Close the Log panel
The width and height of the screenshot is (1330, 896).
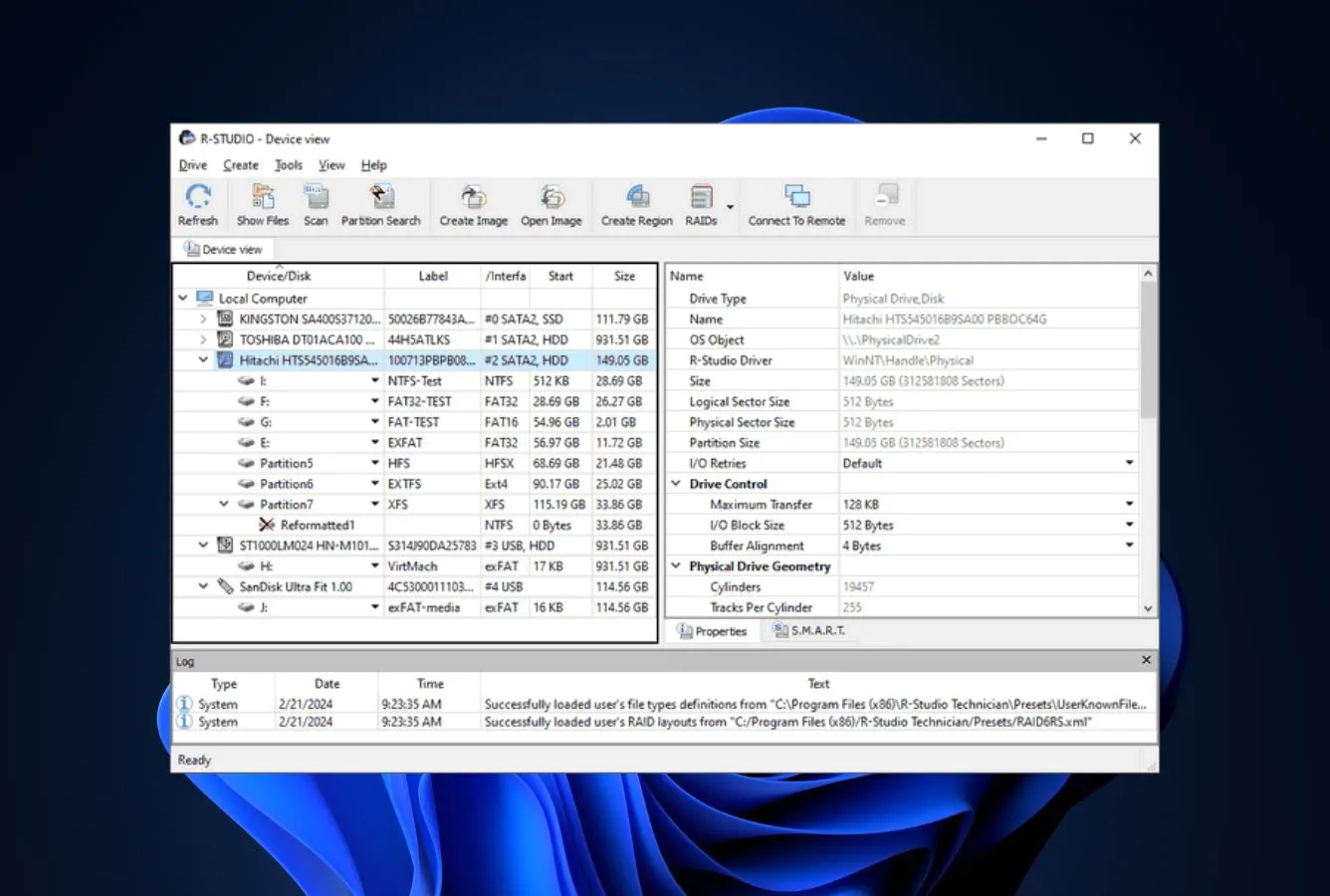coord(1146,660)
